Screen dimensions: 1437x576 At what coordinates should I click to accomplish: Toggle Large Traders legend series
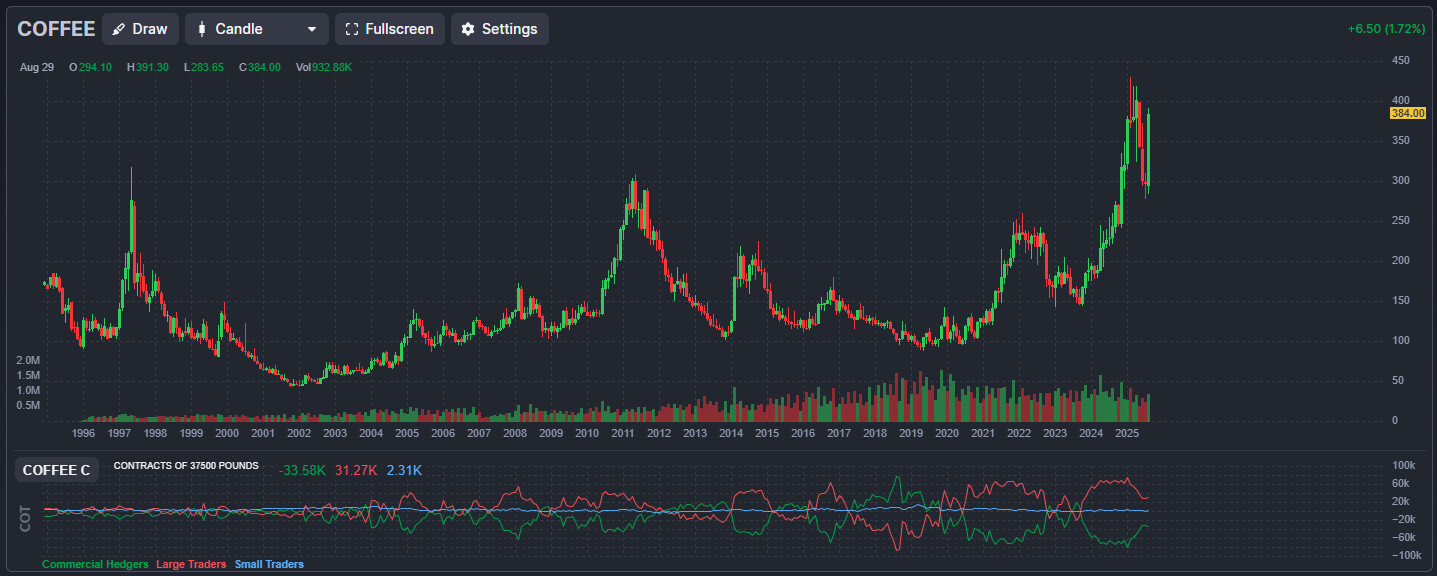191,564
